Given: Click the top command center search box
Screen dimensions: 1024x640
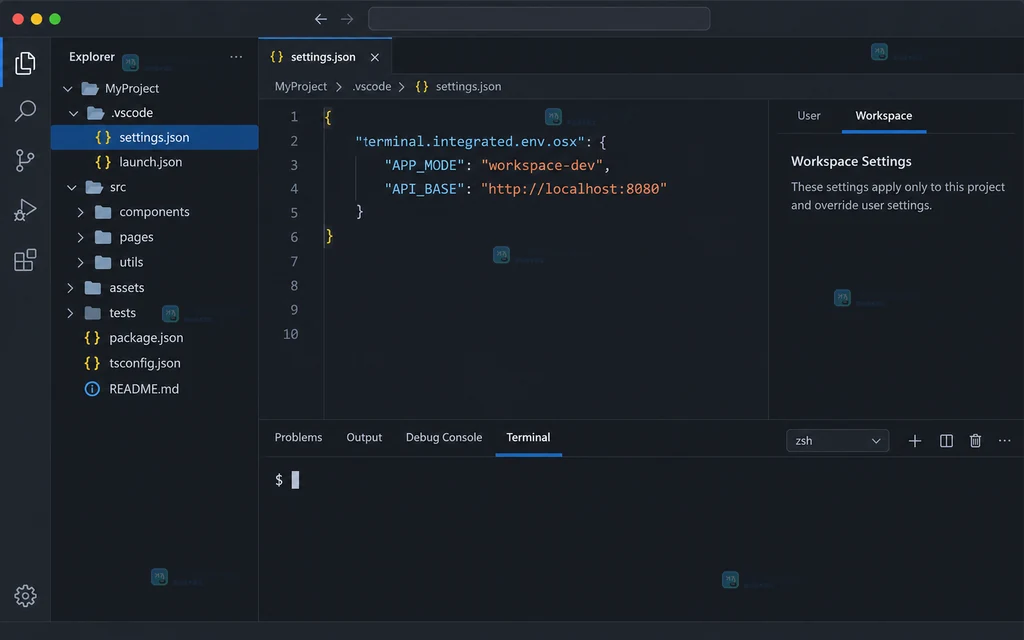Looking at the screenshot, I should click(x=539, y=19).
